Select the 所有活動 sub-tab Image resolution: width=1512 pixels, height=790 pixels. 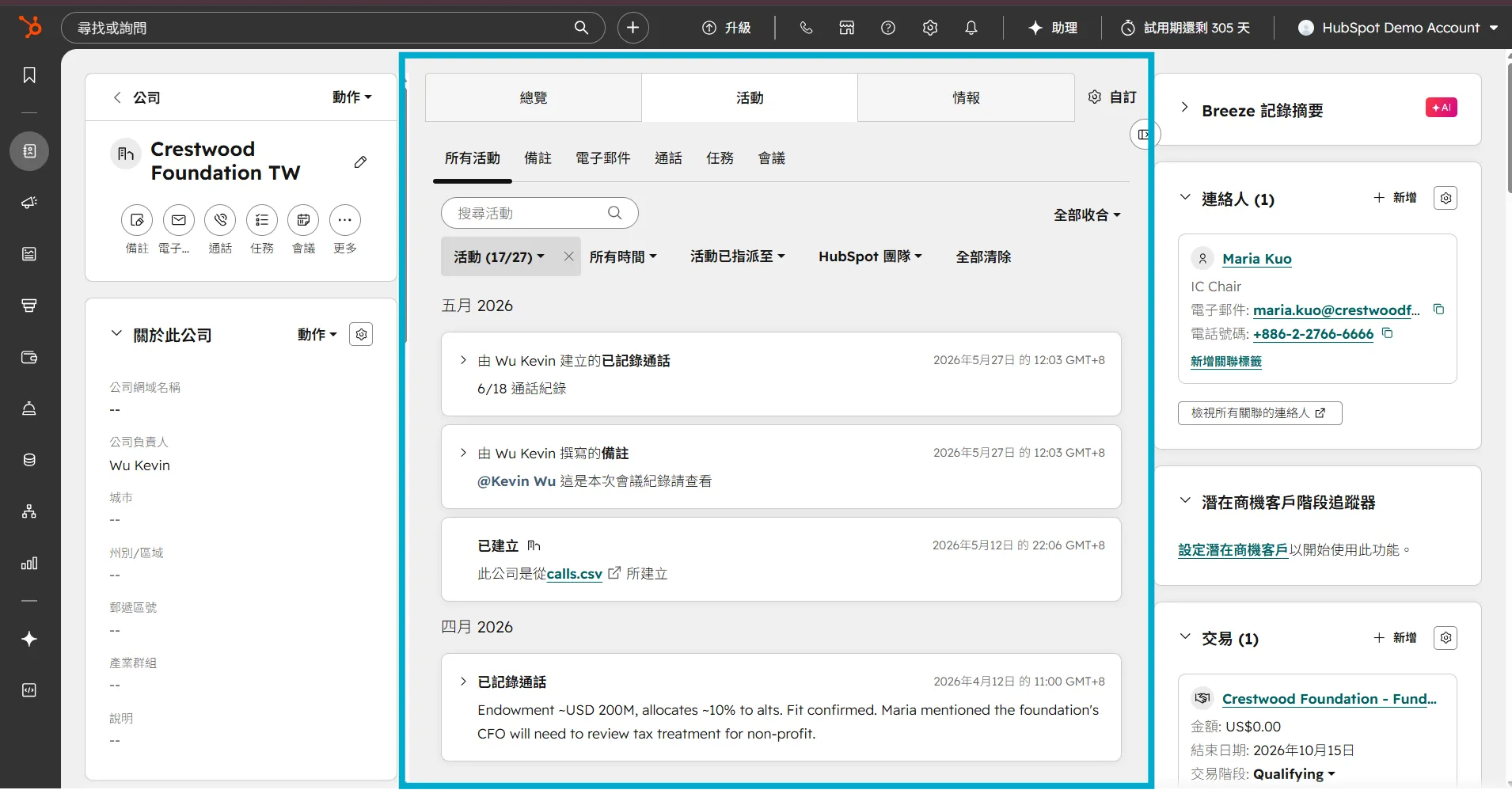(473, 158)
